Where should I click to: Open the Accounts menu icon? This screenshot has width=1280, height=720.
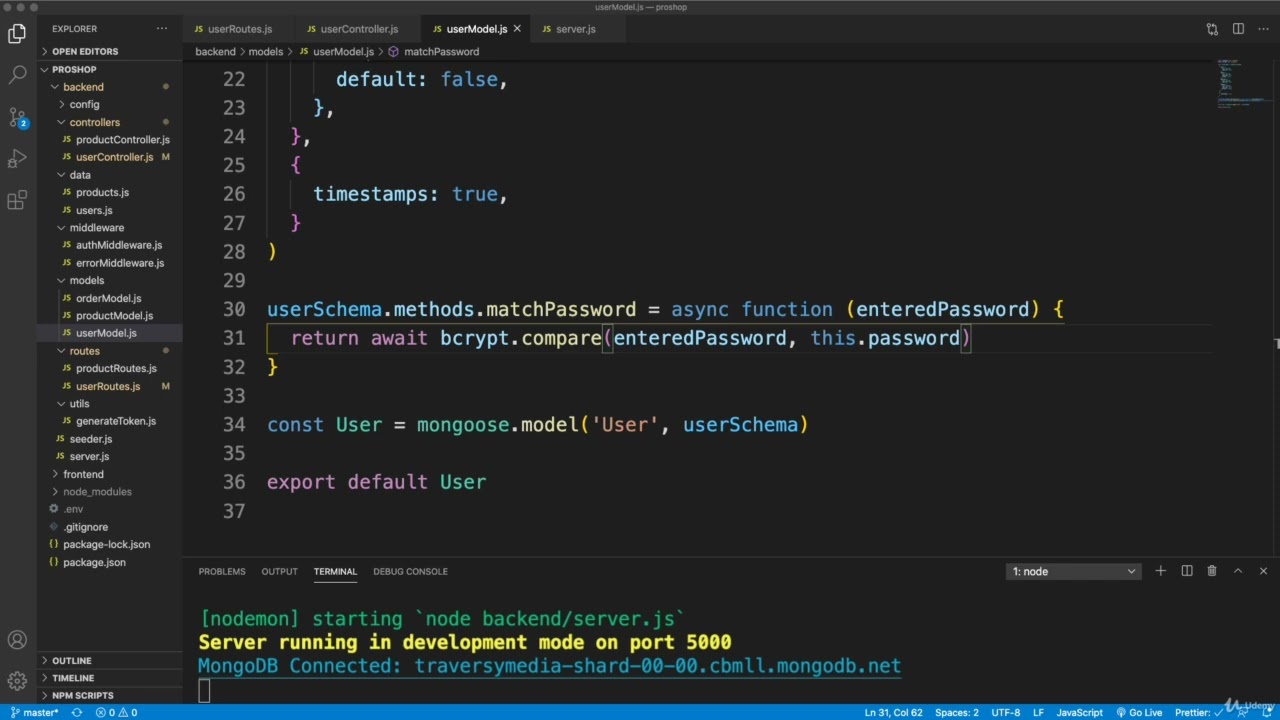17,640
